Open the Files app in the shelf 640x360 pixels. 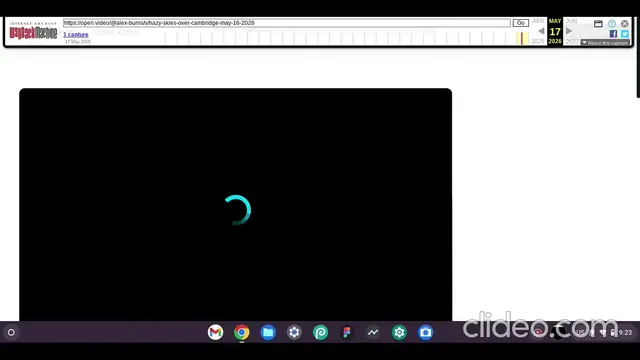click(x=268, y=332)
